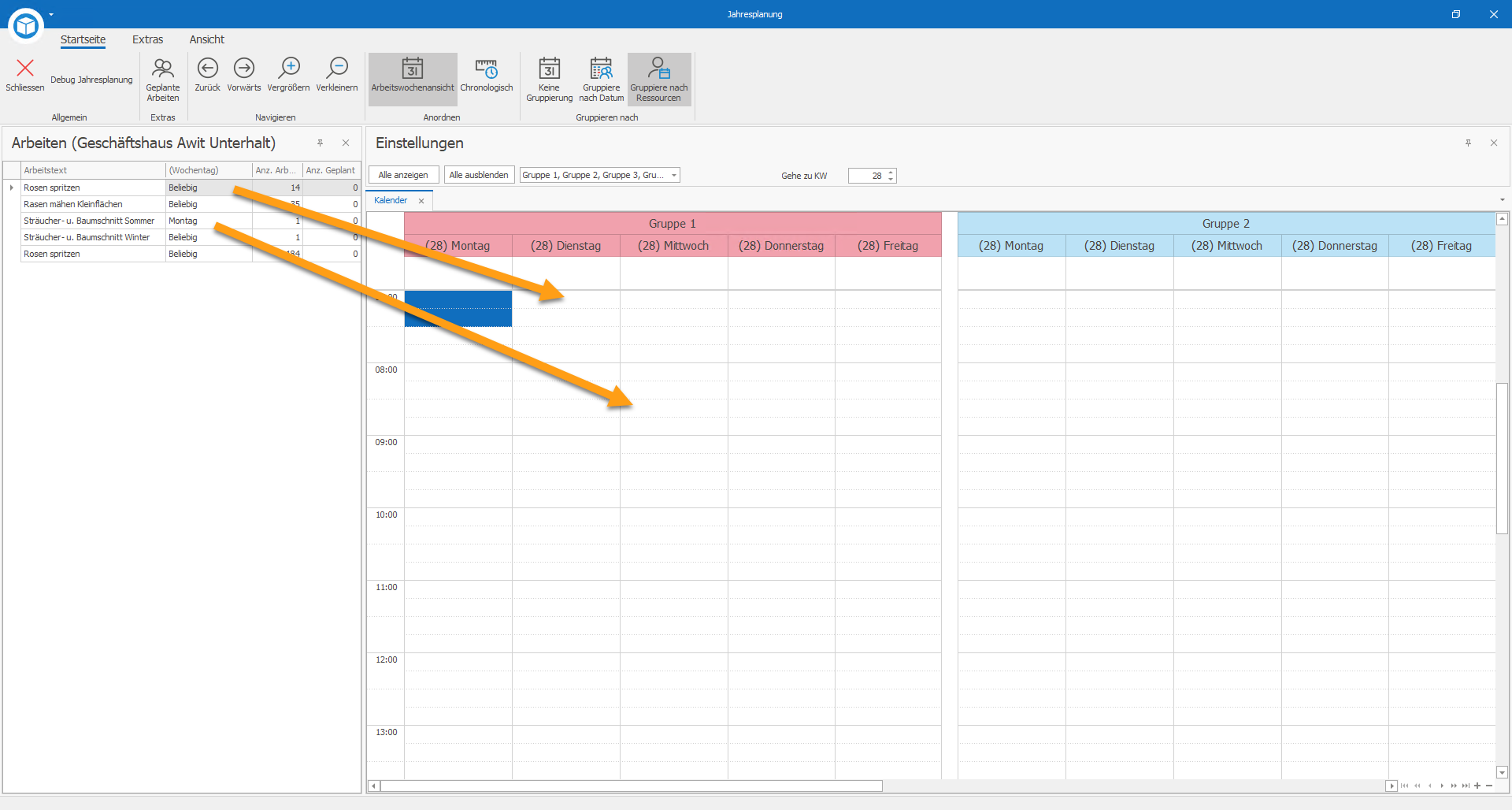Go to next resource (single arrow)
1512x810 pixels.
1442,786
